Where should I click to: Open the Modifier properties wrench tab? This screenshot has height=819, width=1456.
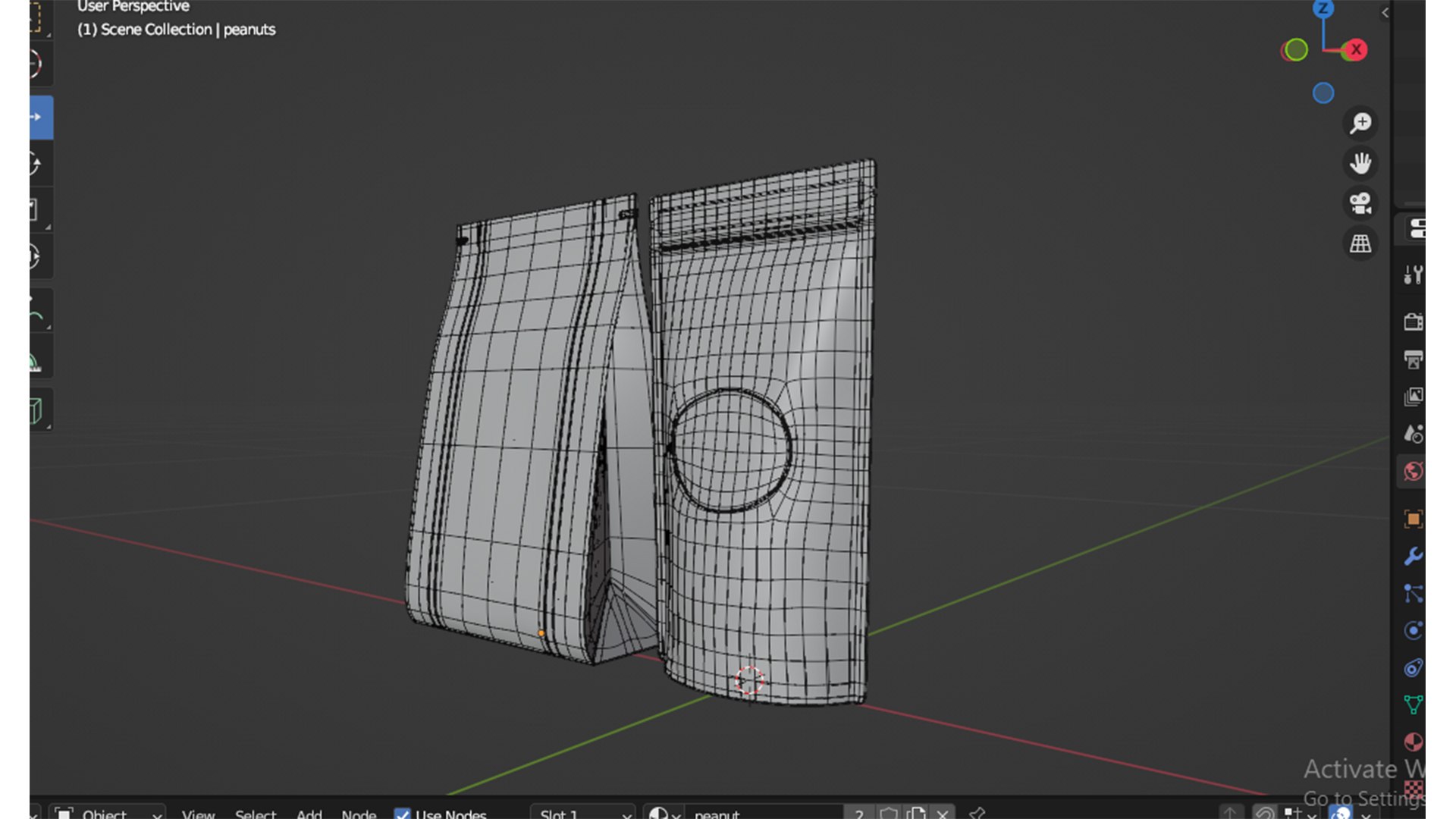1413,557
